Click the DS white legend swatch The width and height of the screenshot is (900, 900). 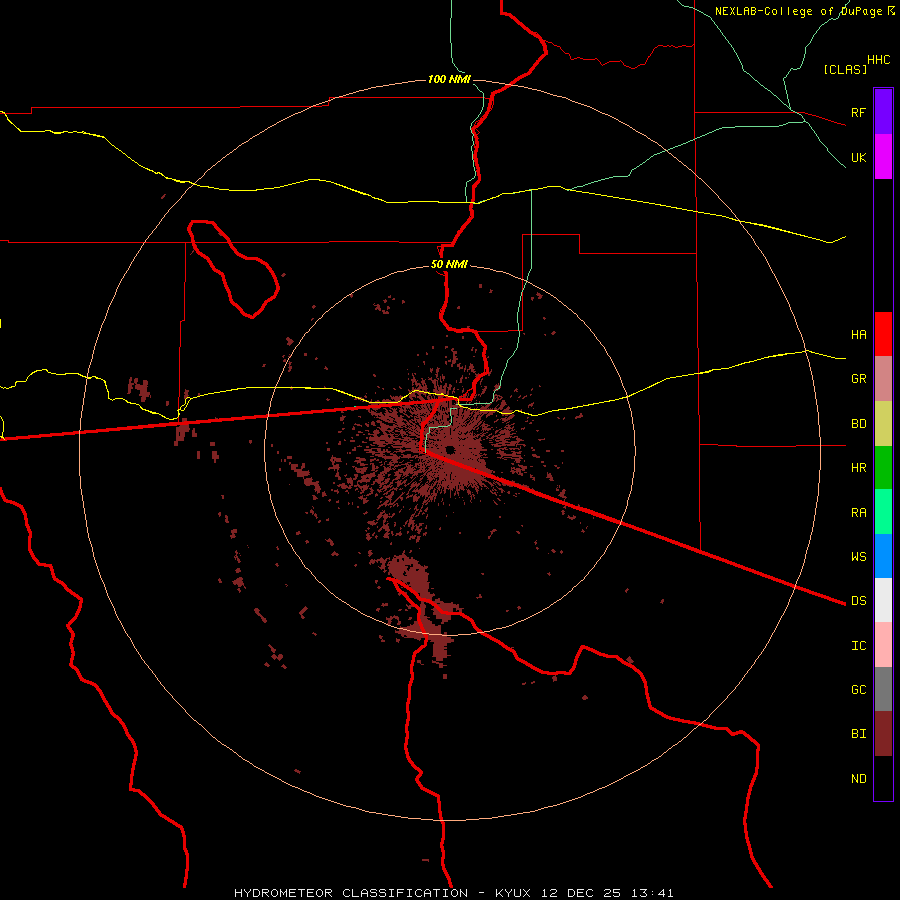tap(883, 600)
